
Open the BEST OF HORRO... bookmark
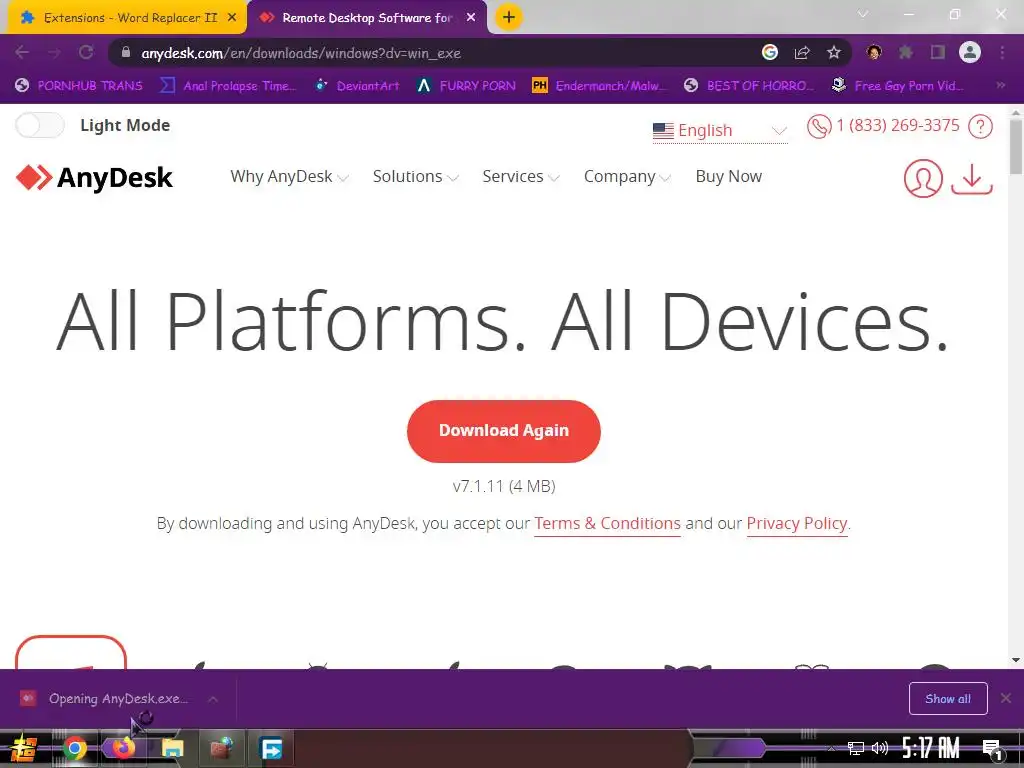pyautogui.click(x=748, y=86)
